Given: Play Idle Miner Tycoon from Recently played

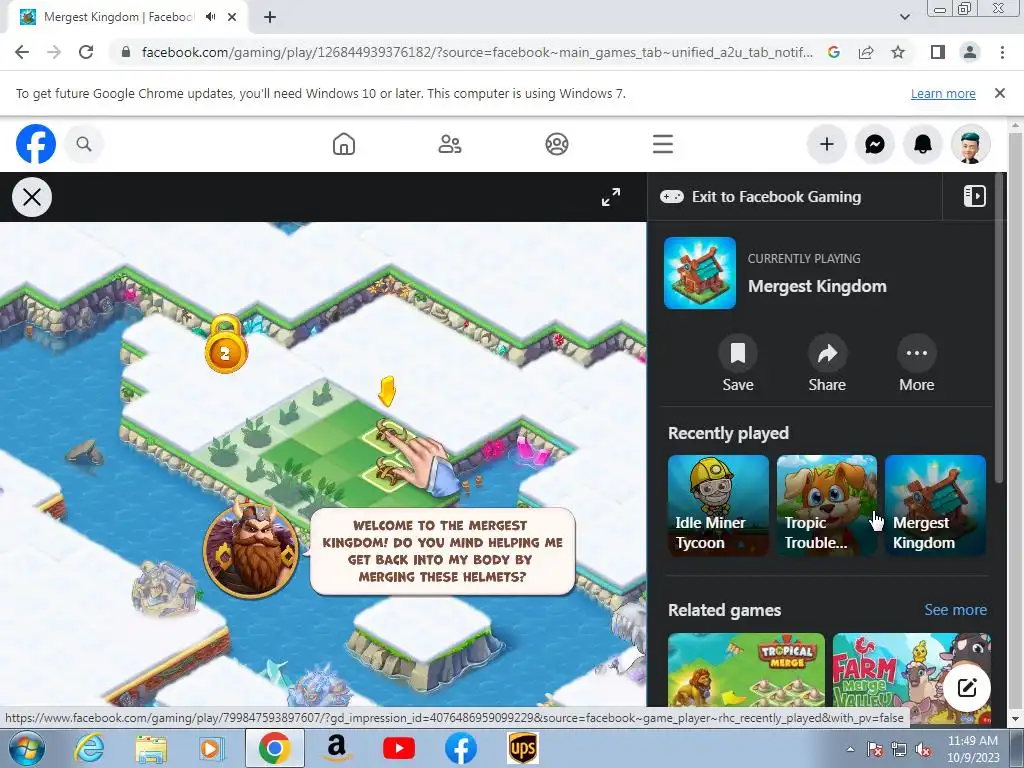Looking at the screenshot, I should [718, 505].
